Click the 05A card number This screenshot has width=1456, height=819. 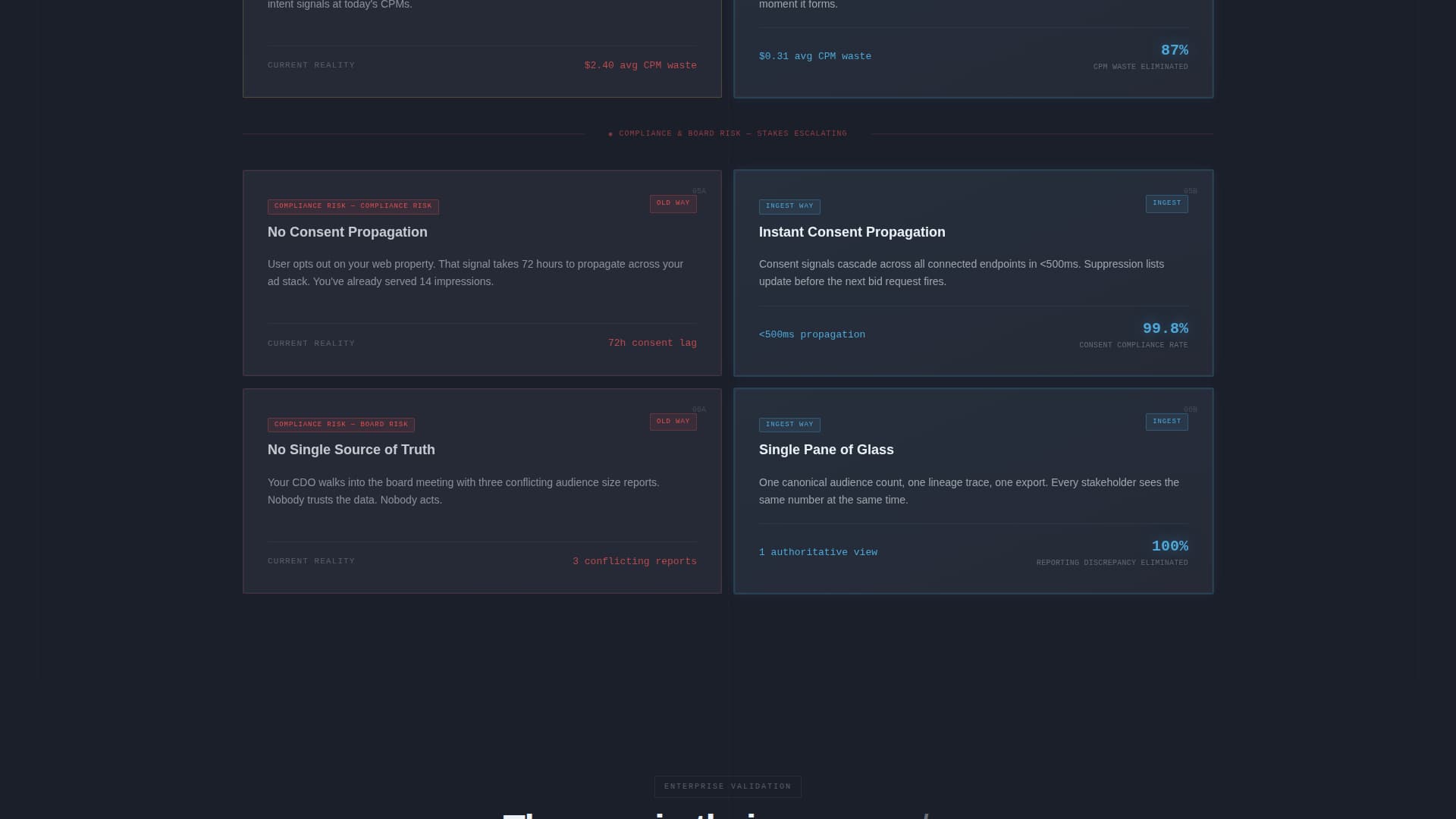tap(698, 192)
